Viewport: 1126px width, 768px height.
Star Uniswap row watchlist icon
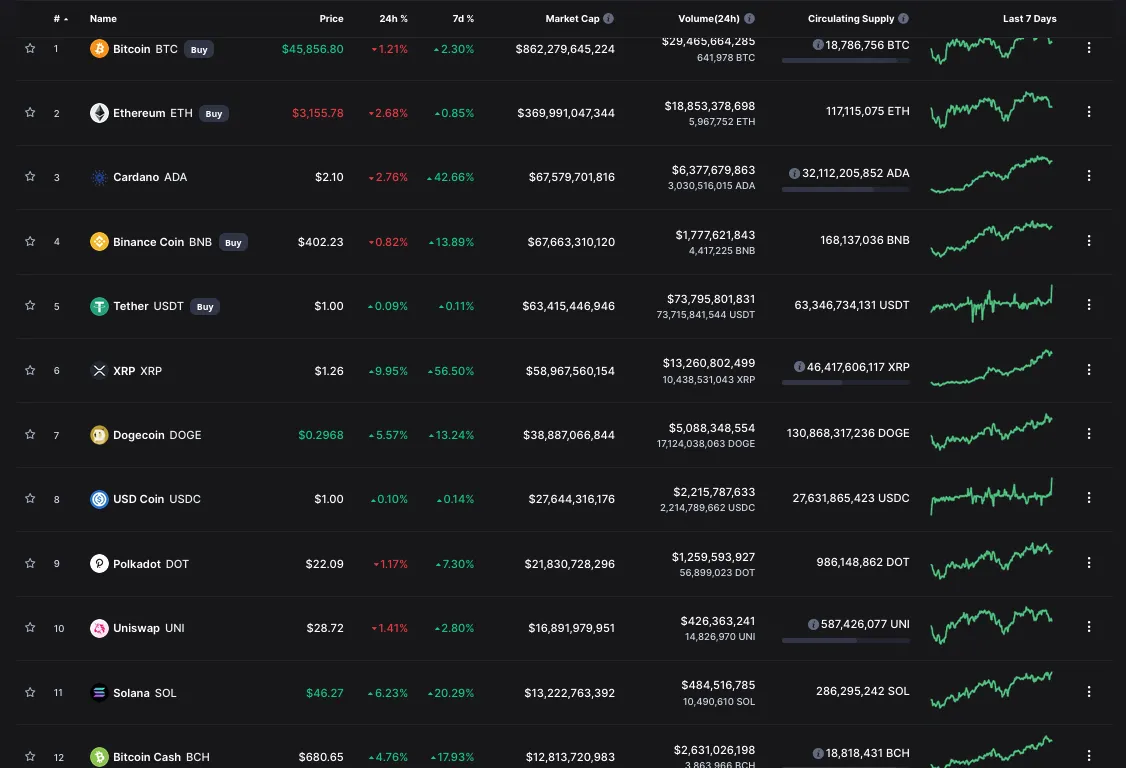click(x=30, y=627)
